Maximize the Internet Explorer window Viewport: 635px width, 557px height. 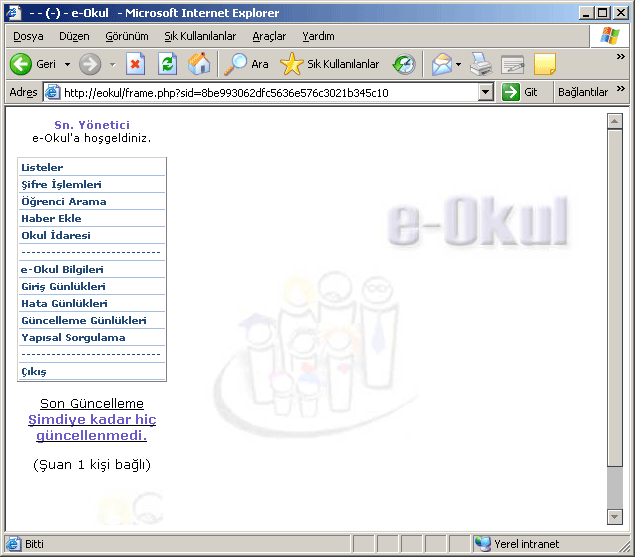[603, 13]
